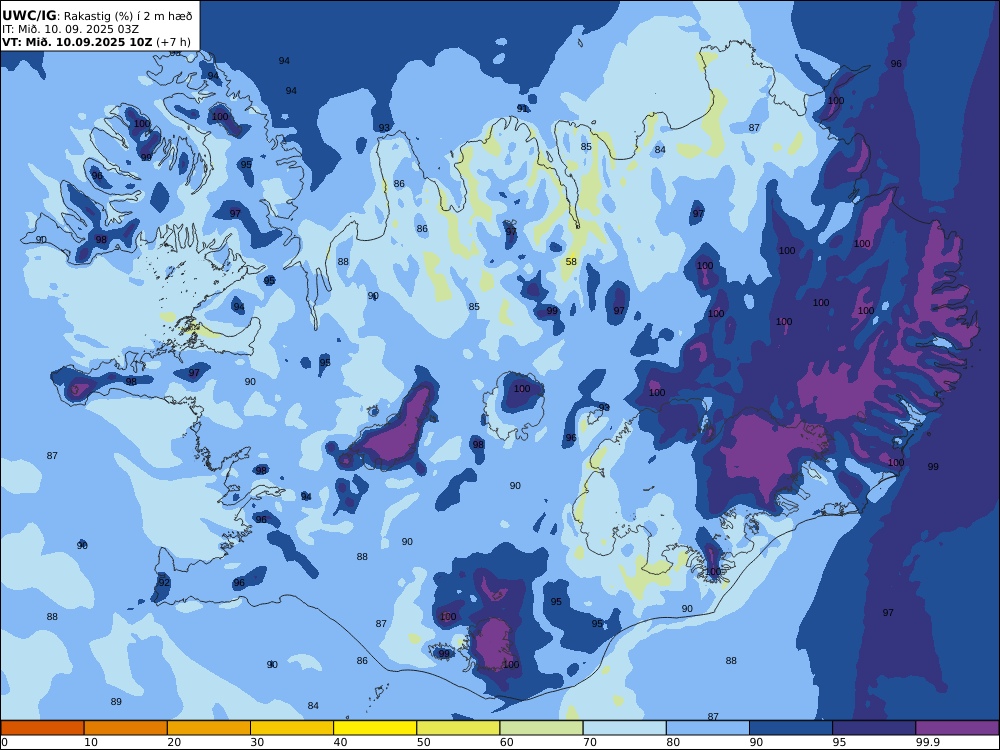Click the title text 'UWC/IG: Rakastig (%) í 2 m hæð'
Viewport: 1000px width, 750px height.
tap(97, 16)
